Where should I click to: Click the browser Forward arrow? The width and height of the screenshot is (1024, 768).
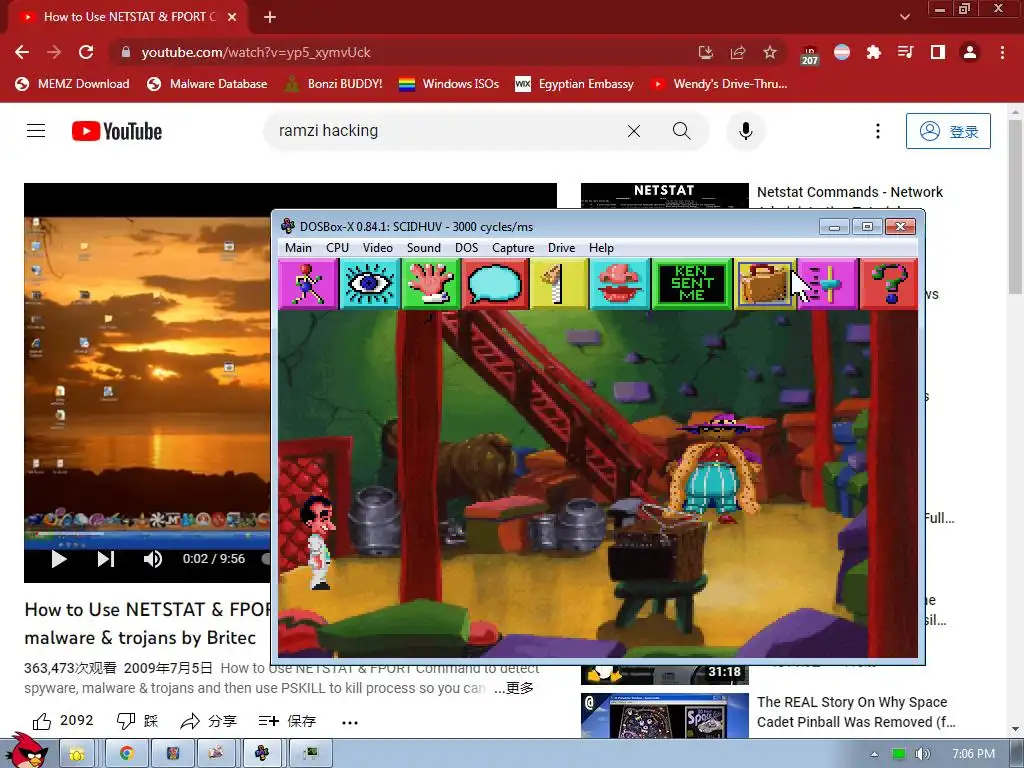(x=54, y=52)
